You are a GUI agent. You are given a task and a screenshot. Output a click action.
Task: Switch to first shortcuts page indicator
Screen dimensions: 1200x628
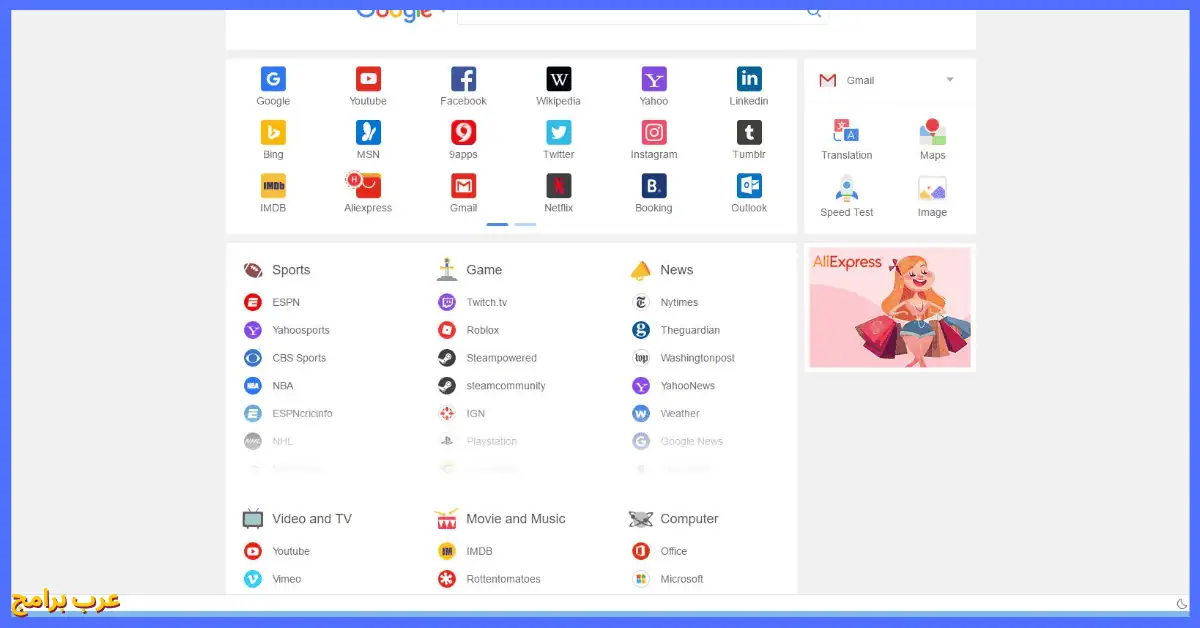coord(497,224)
